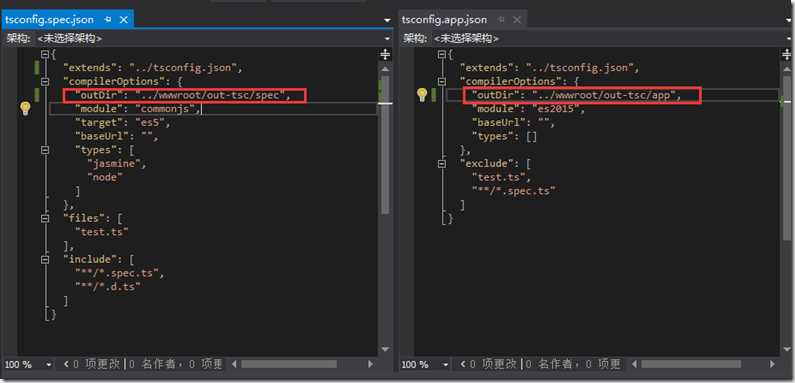
Task: Click the left arrow of the left pane's horizontal scrollbar
Action: pos(234,364)
